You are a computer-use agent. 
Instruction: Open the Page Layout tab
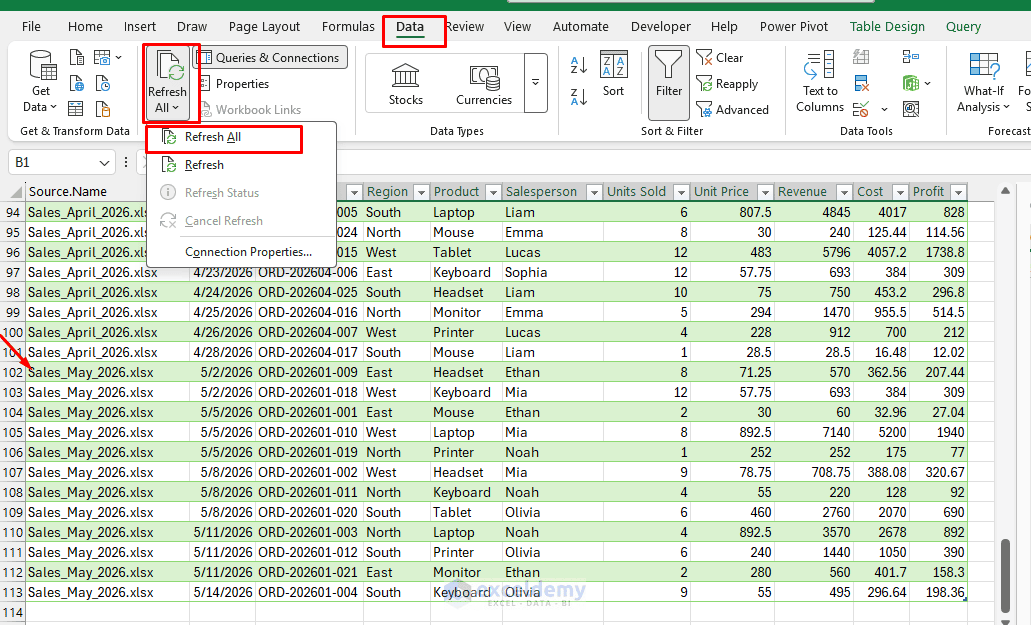pyautogui.click(x=264, y=27)
